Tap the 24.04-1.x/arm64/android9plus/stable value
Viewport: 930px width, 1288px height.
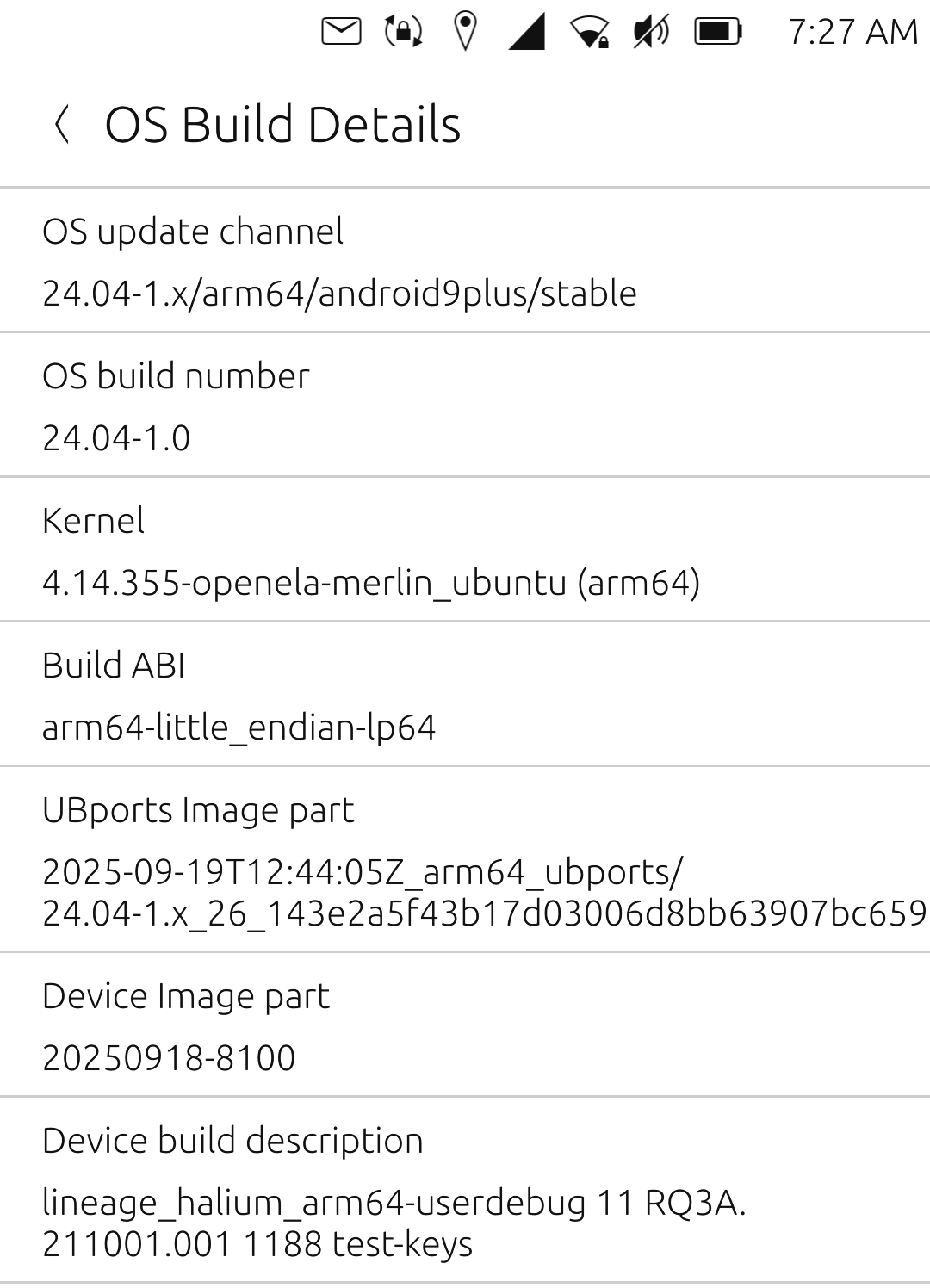click(339, 294)
